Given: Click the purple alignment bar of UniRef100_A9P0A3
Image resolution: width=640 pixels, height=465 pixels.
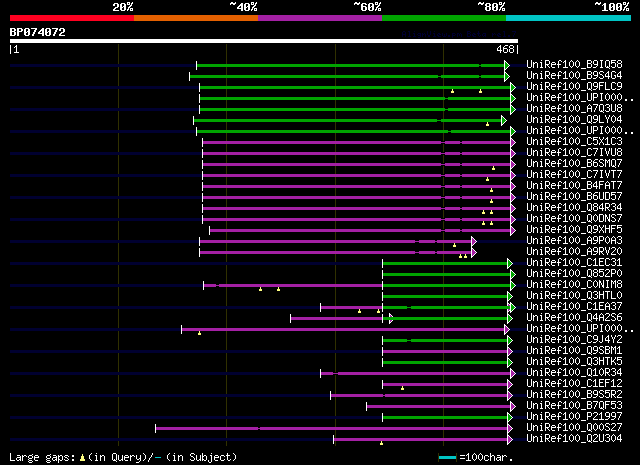Looking at the screenshot, I should (335, 242).
